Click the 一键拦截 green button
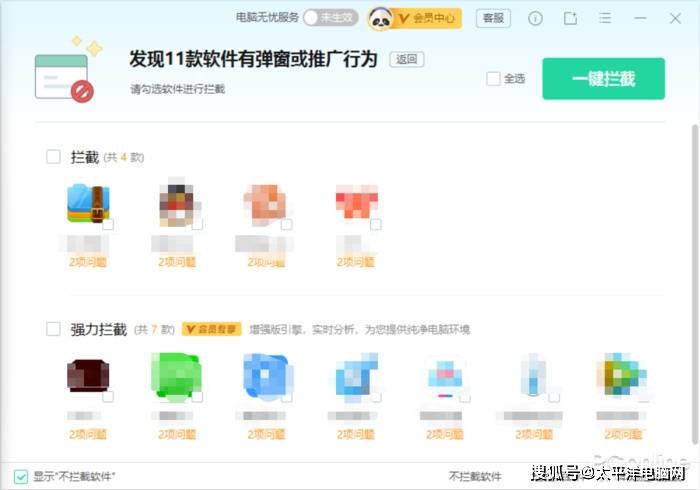 click(603, 79)
